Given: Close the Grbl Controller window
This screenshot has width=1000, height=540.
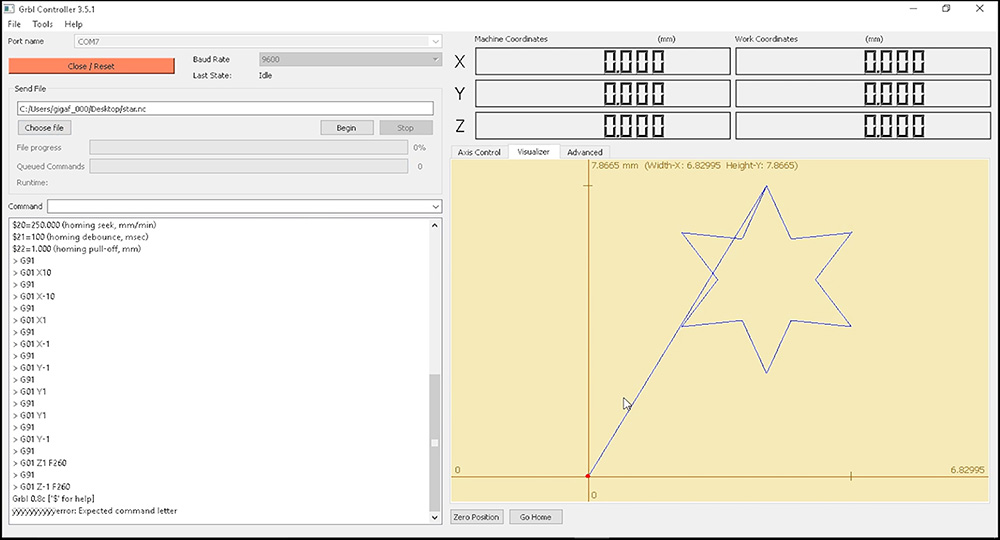Looking at the screenshot, I should [980, 9].
